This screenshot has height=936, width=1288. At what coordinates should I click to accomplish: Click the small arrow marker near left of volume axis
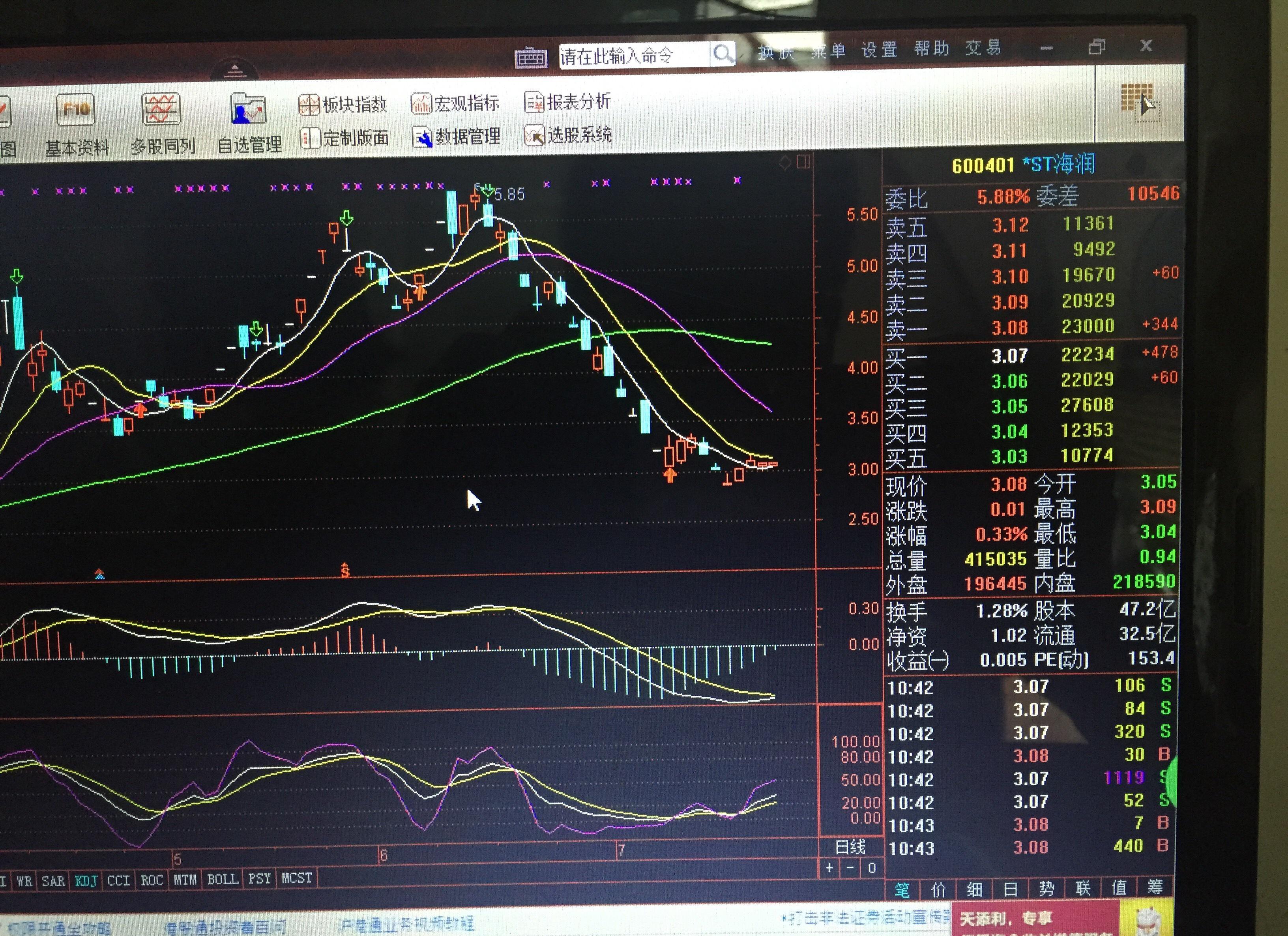tap(99, 574)
